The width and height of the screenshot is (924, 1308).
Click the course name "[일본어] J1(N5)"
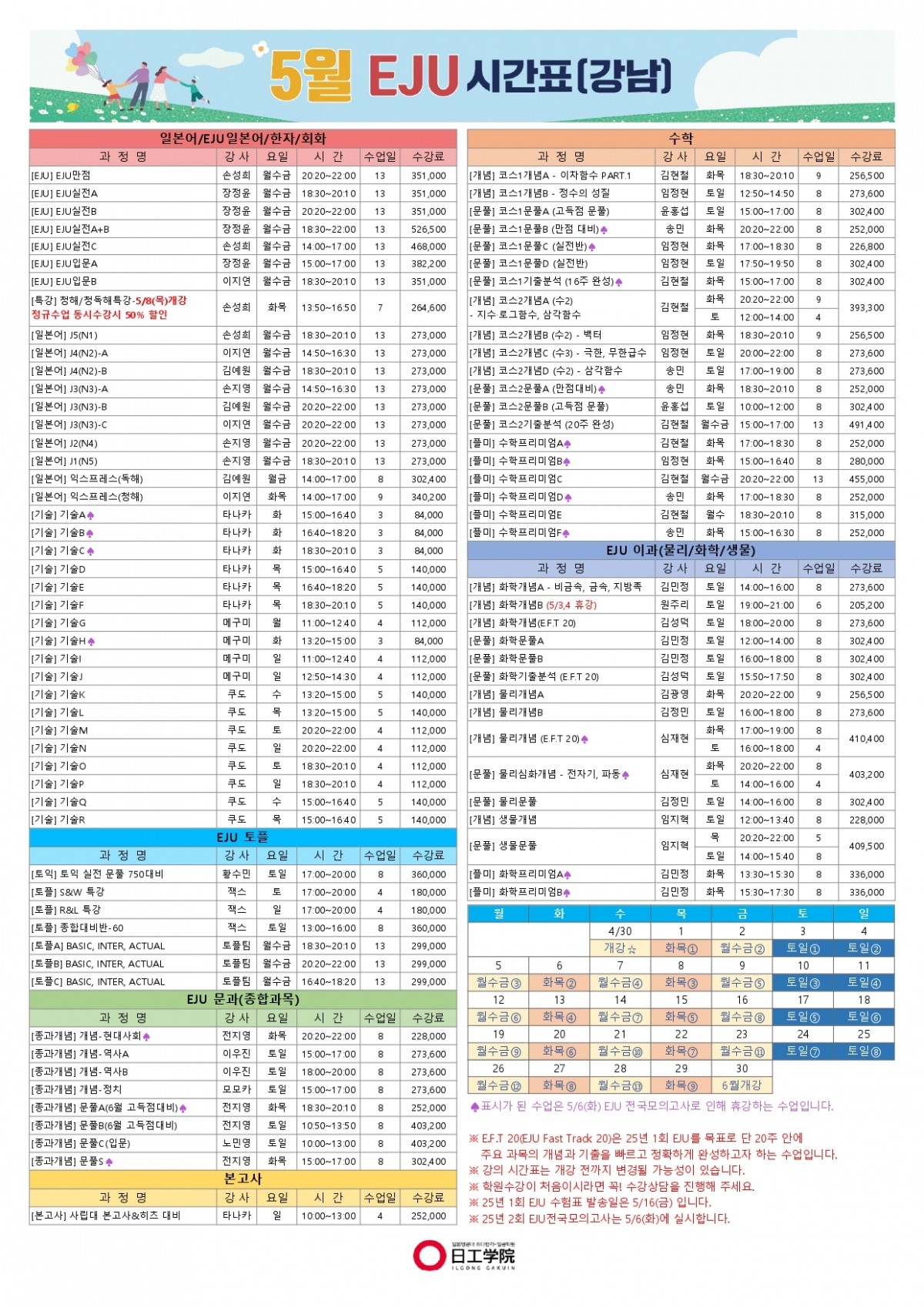(65, 461)
